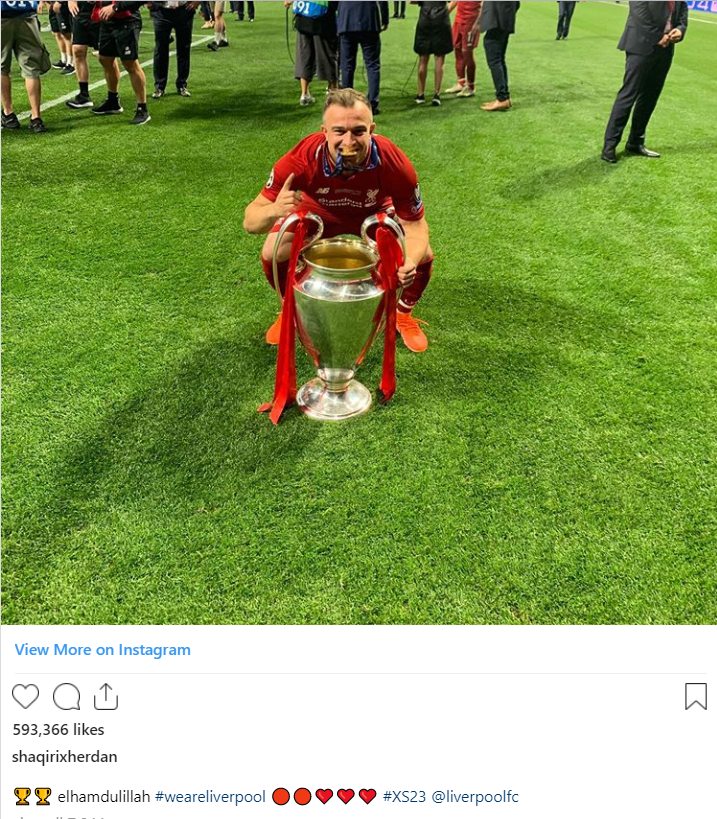The width and height of the screenshot is (717, 819).
Task: Save the post with the bookmark icon
Action: coord(696,696)
